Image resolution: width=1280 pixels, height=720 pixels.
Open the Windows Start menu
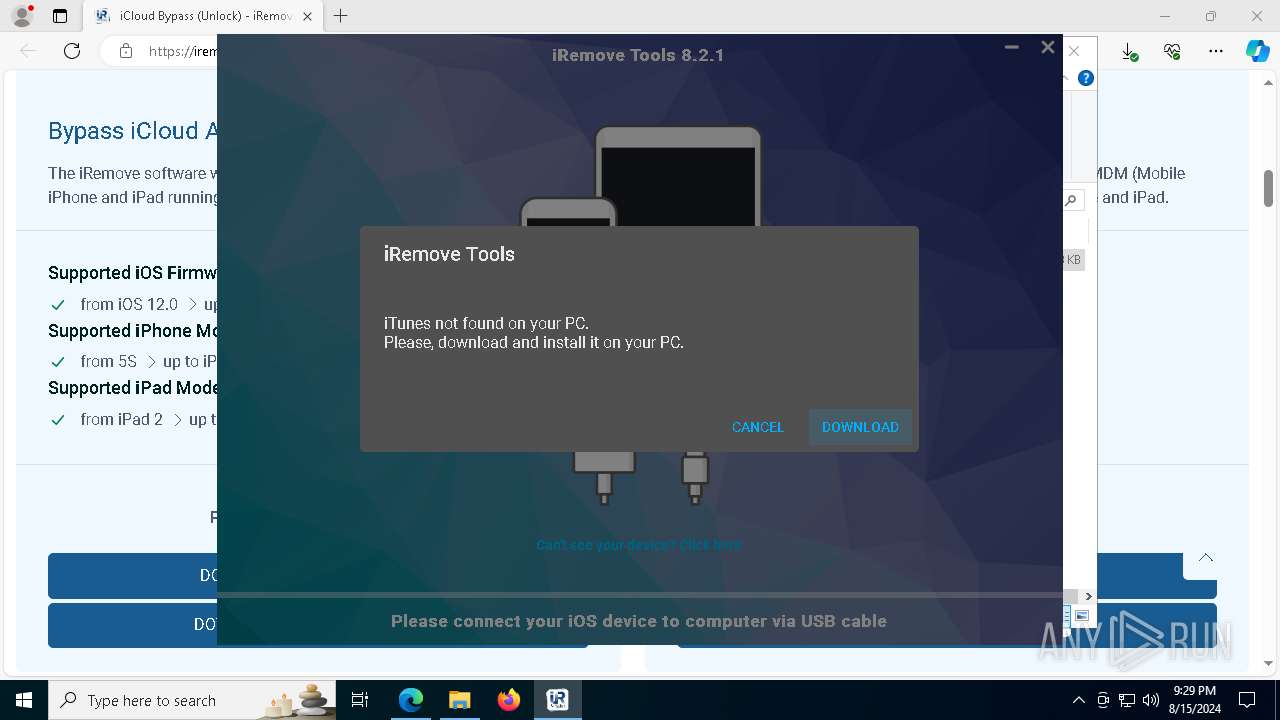tap(24, 700)
